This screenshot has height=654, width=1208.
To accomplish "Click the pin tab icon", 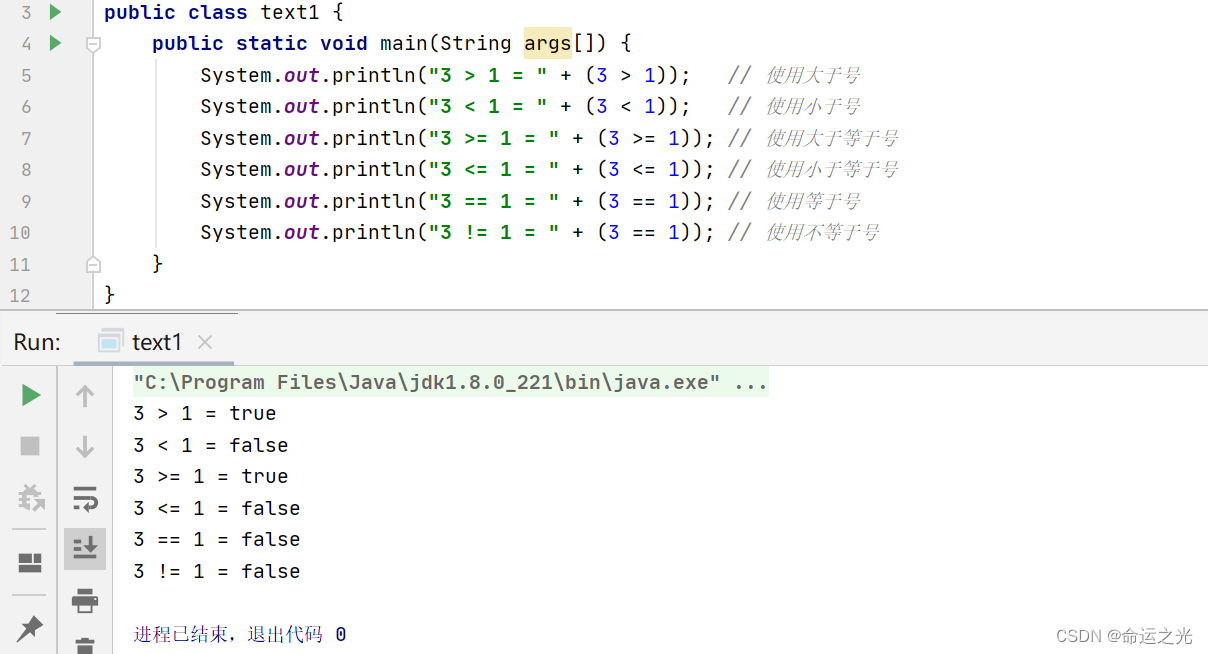I will pyautogui.click(x=30, y=628).
